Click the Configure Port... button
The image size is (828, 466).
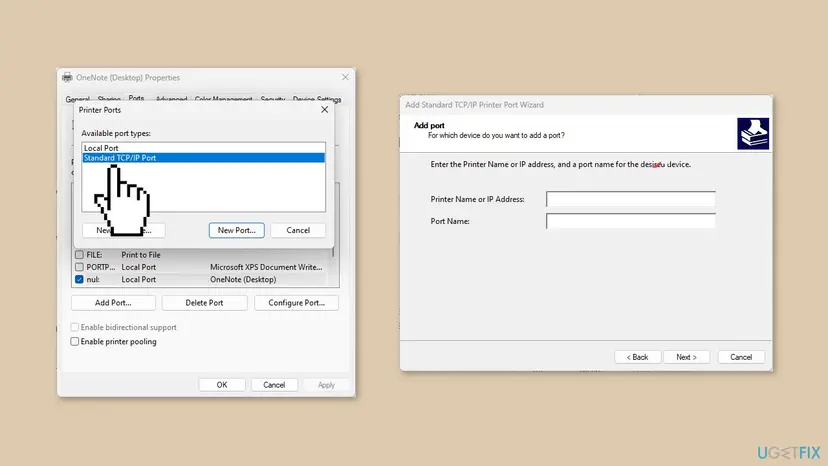click(296, 303)
